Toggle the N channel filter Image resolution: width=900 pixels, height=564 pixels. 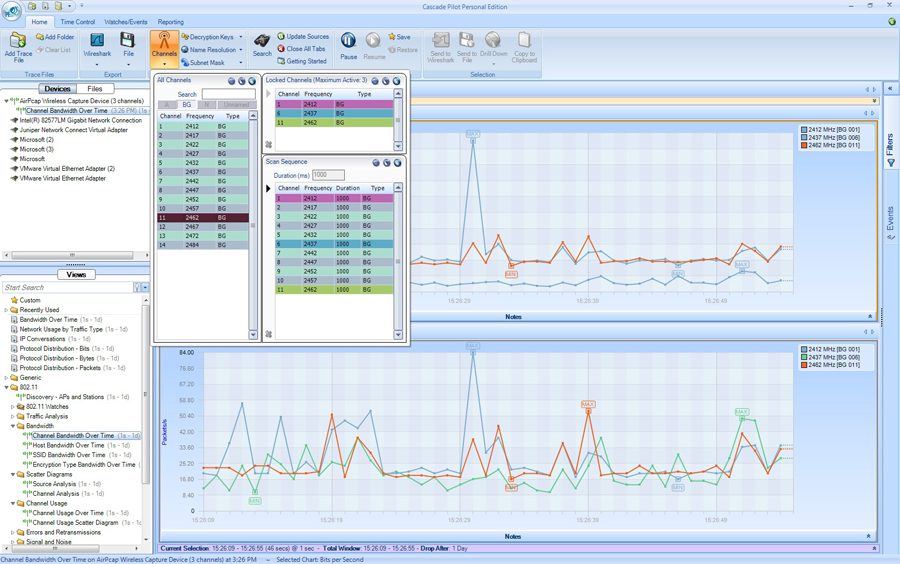click(206, 104)
